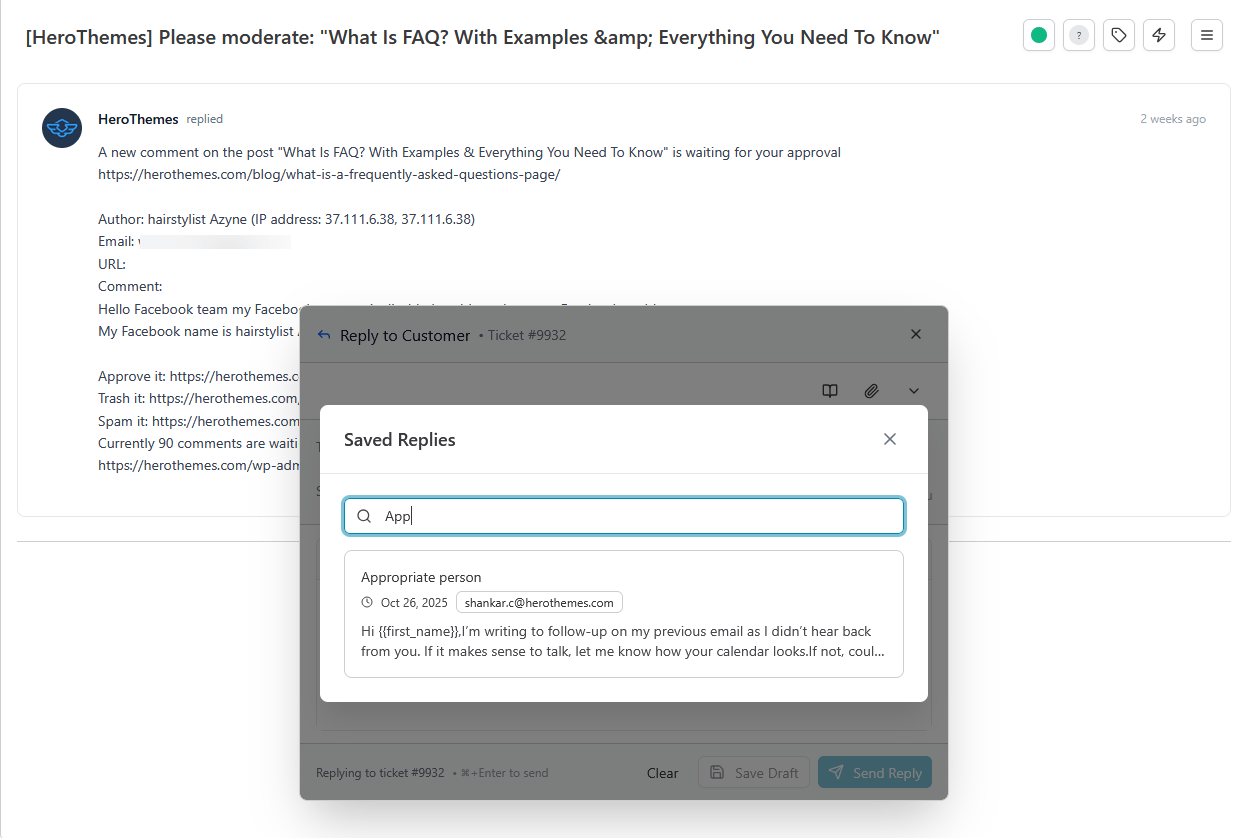Click the green status indicator button
Screen dimensions: 1246x838
pyautogui.click(x=1039, y=35)
